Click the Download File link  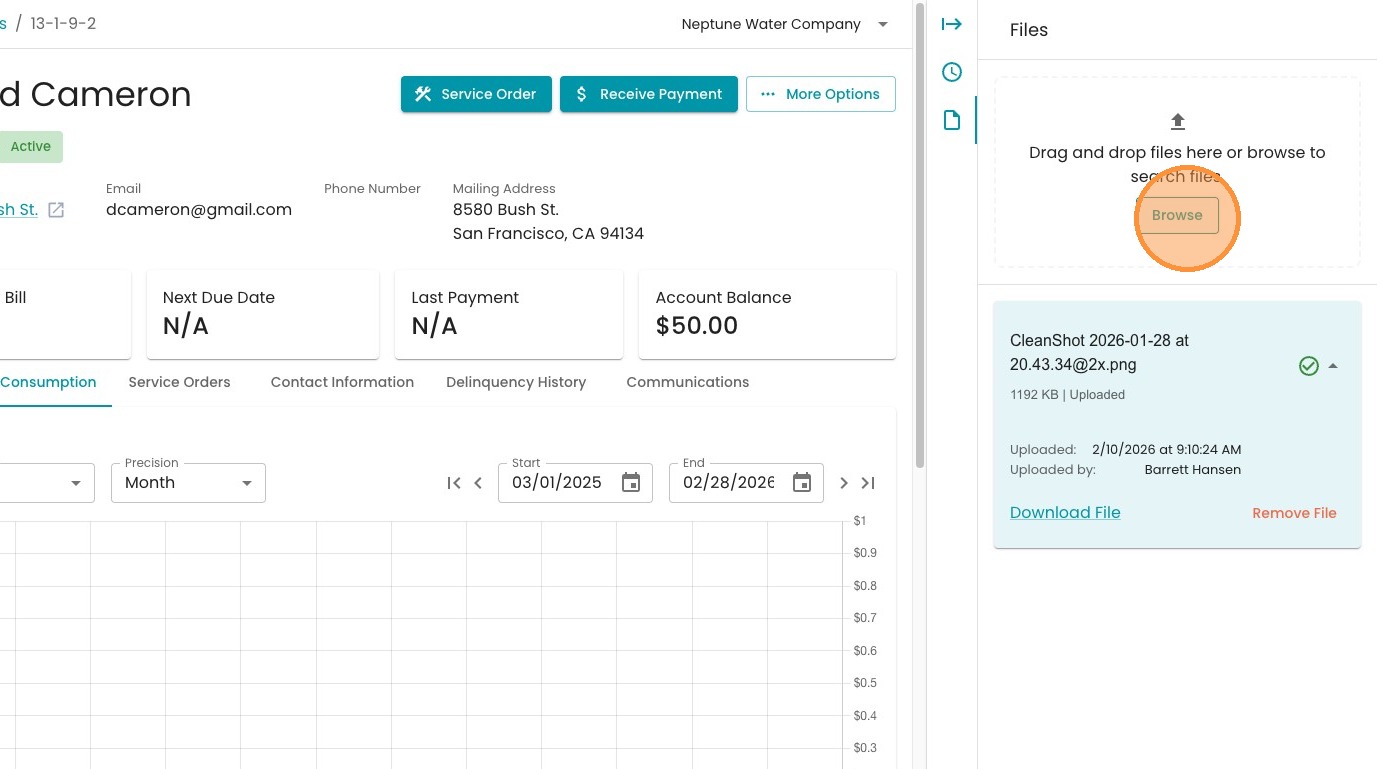point(1064,512)
